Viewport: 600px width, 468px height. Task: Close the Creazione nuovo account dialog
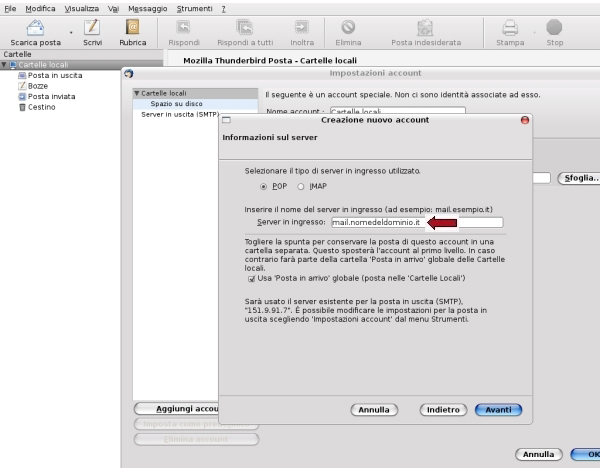525,120
